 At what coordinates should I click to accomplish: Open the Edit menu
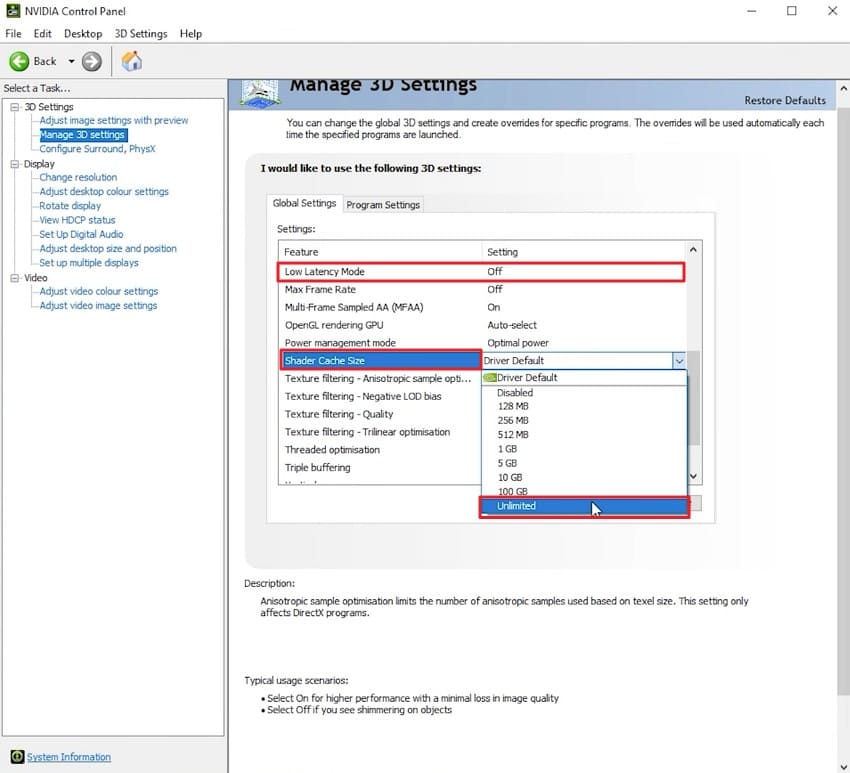coord(42,34)
